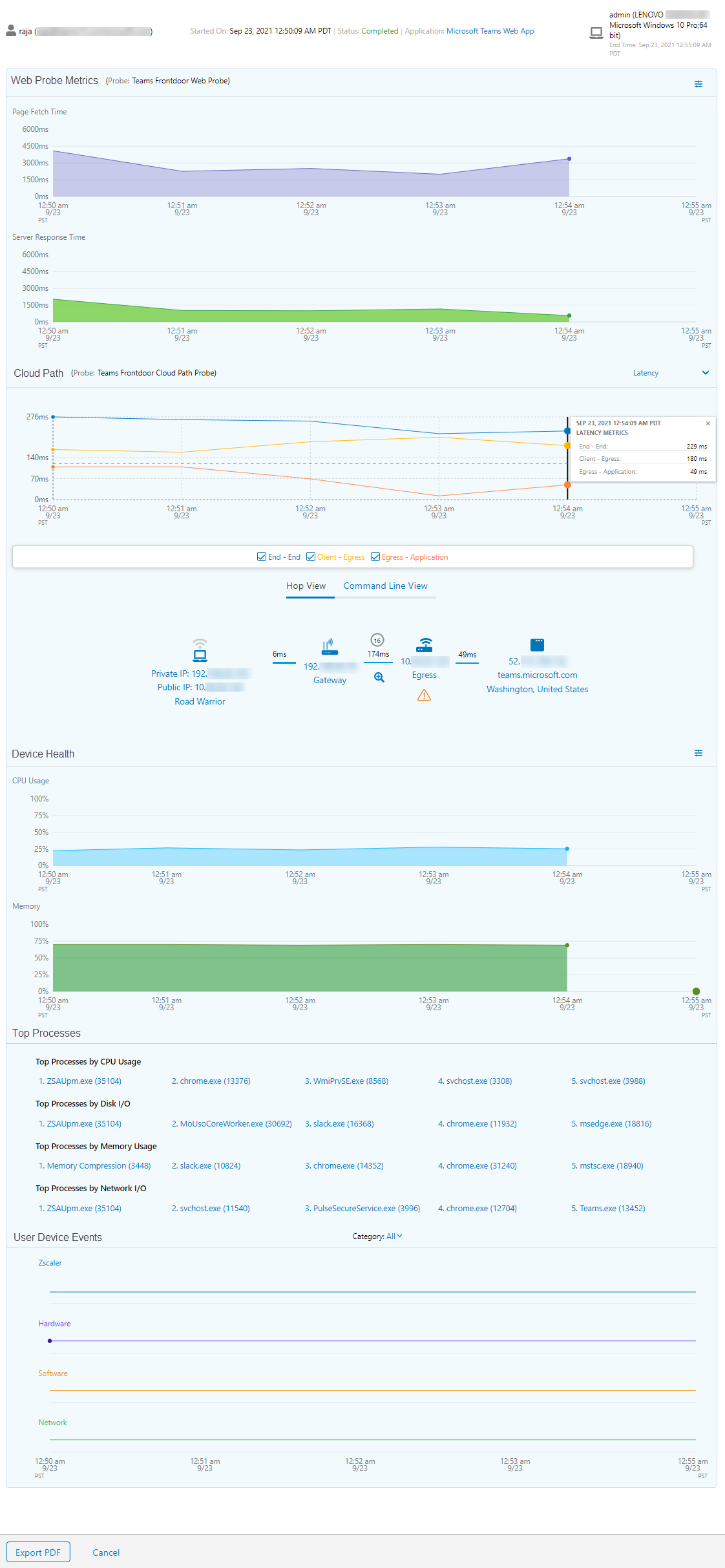Toggle the Egress - Application checkbox
Screen dimensions: 725x1568
pos(375,556)
